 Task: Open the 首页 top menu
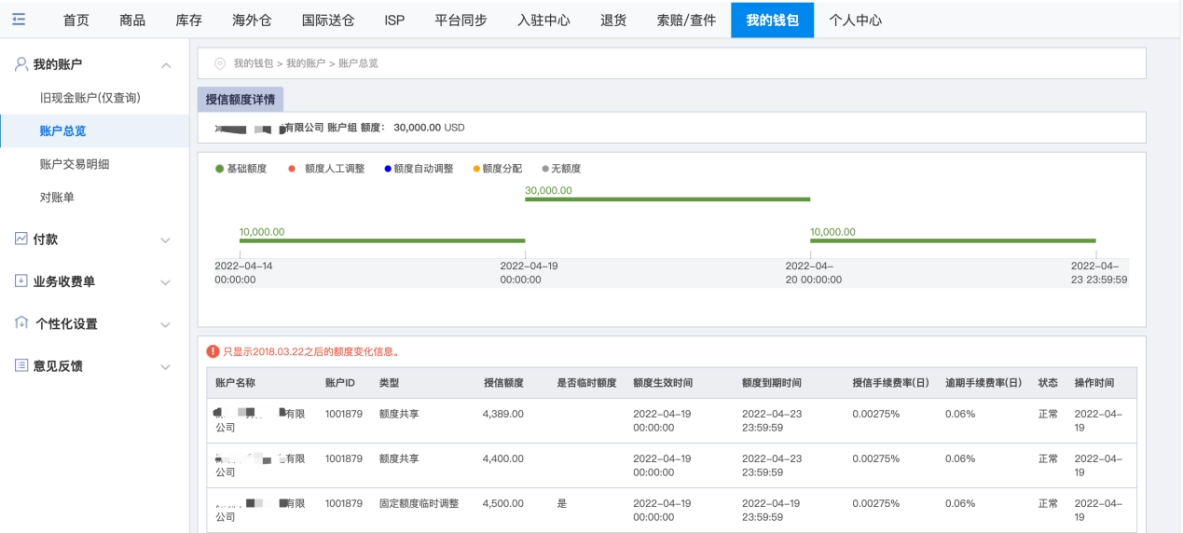76,20
